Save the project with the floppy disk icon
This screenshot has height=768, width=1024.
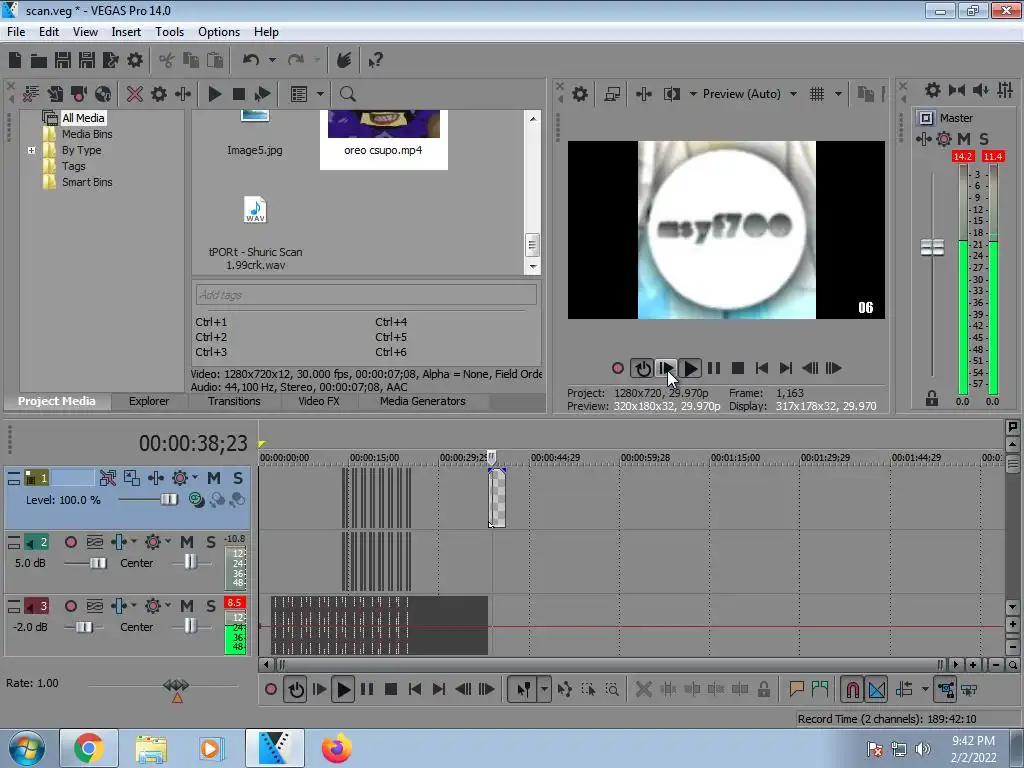(x=63, y=61)
